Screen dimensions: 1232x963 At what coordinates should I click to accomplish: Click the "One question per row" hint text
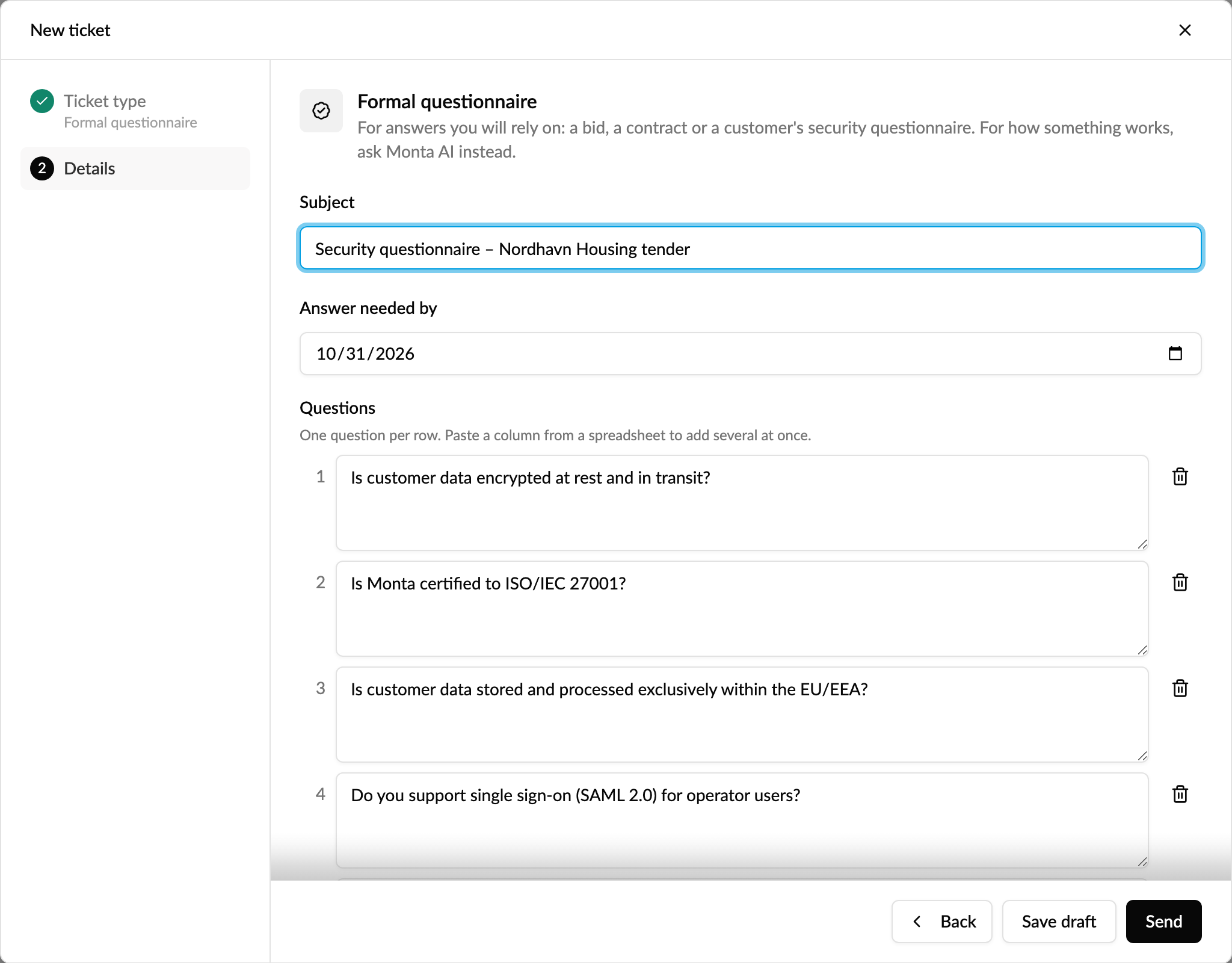pos(555,435)
